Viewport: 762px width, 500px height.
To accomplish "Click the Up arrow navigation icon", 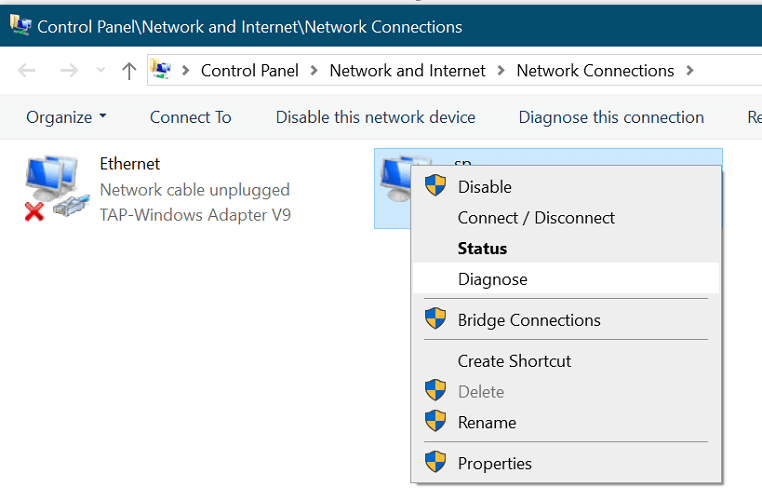I will pos(128,71).
